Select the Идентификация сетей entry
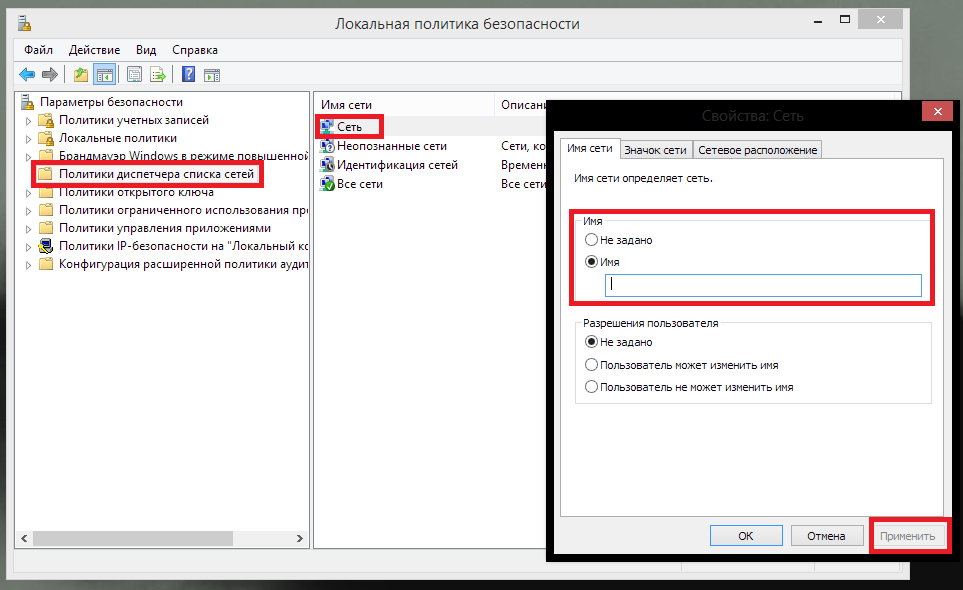Image resolution: width=963 pixels, height=590 pixels. pos(397,165)
